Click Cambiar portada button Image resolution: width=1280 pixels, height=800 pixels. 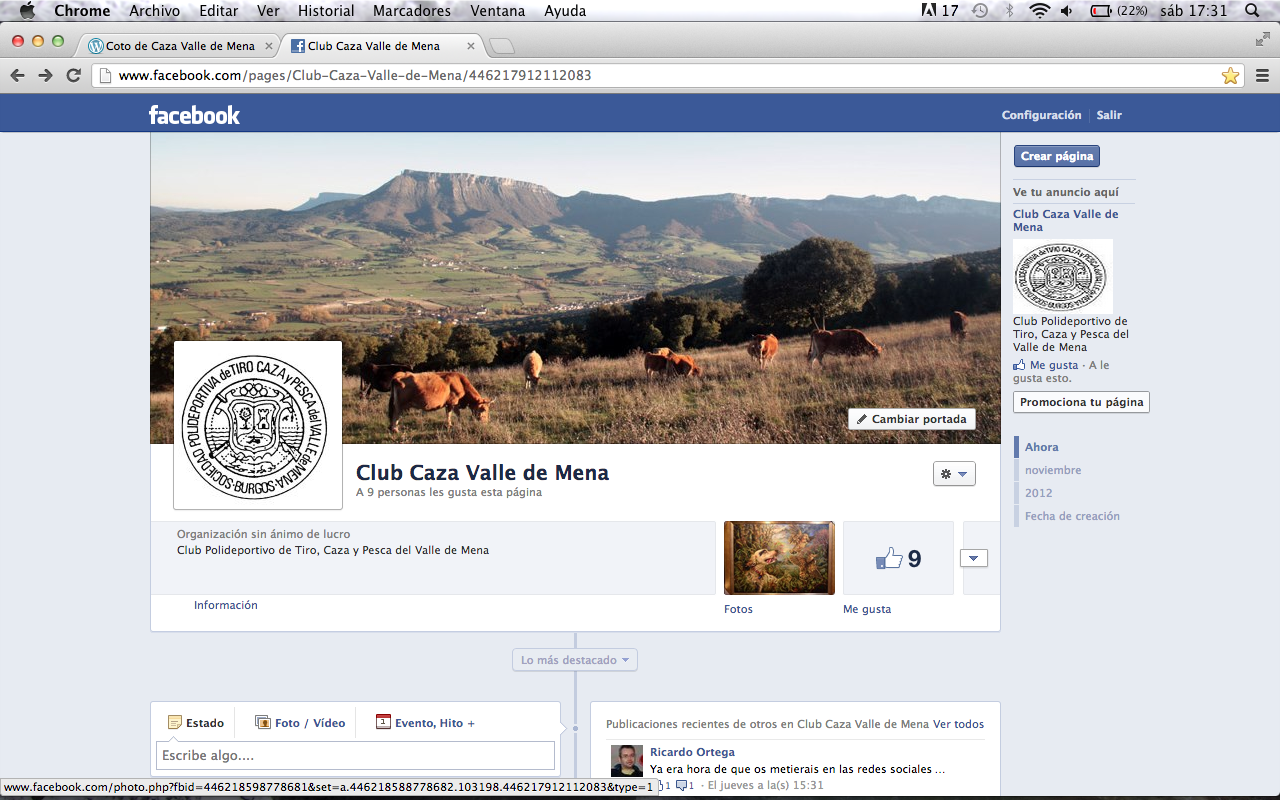[x=911, y=419]
